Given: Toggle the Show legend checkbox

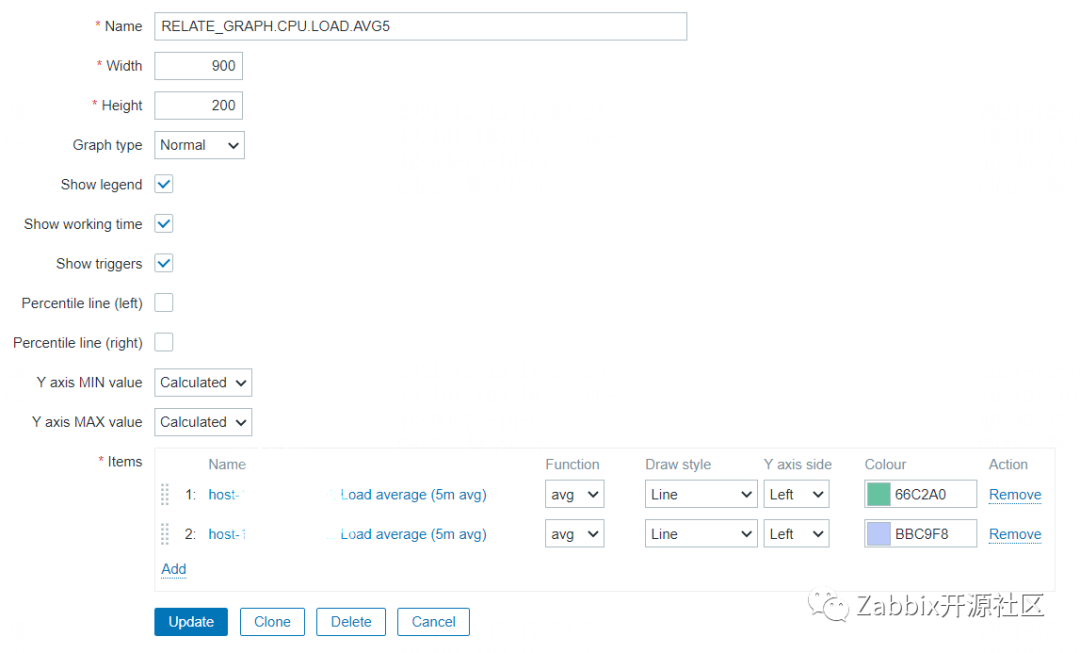Looking at the screenshot, I should (x=164, y=184).
